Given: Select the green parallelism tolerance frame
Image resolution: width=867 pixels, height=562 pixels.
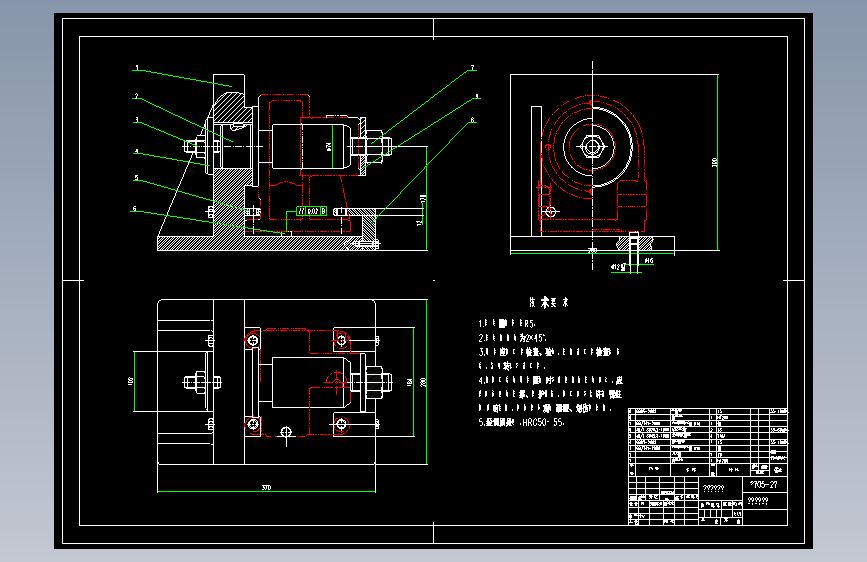Looking at the screenshot, I should click(x=311, y=211).
